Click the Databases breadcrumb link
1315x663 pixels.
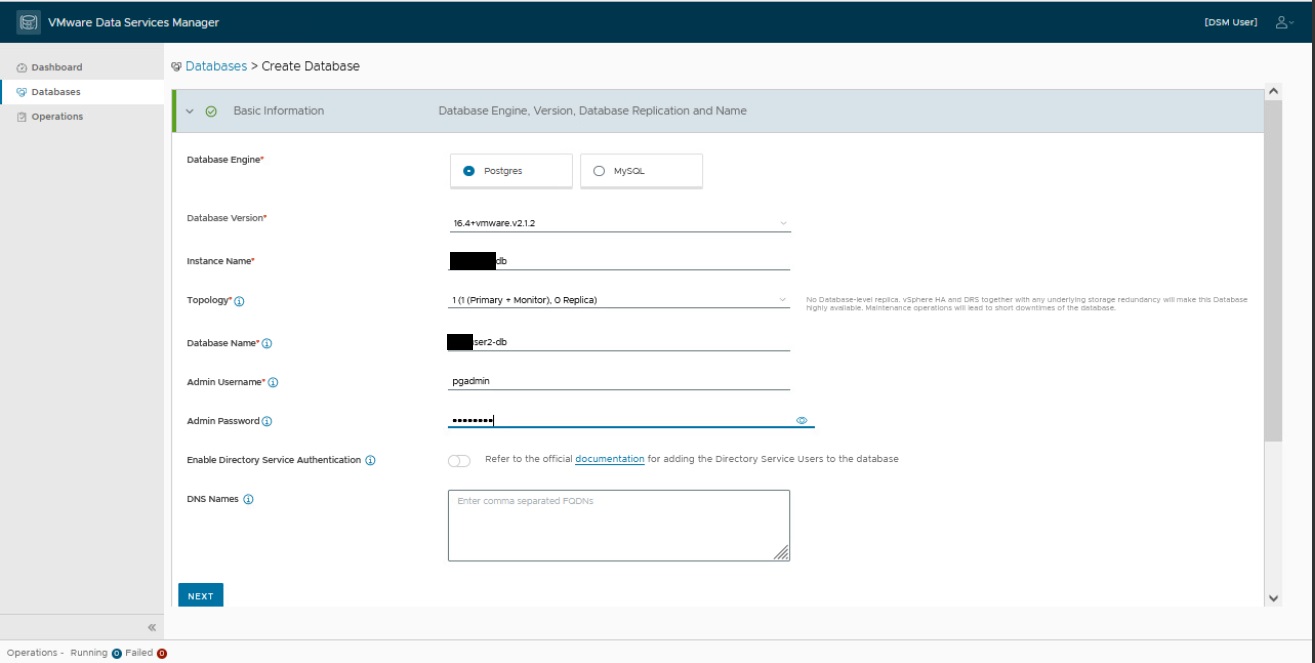(x=216, y=66)
